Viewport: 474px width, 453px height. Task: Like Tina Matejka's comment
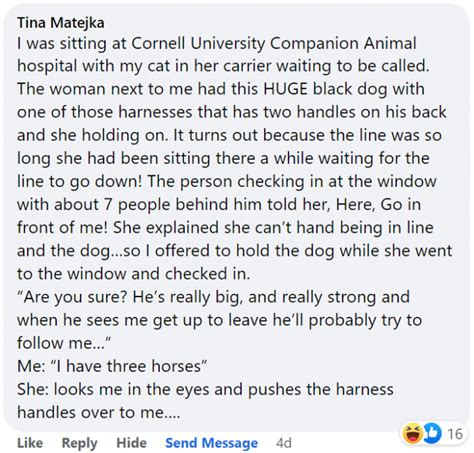pos(30,443)
